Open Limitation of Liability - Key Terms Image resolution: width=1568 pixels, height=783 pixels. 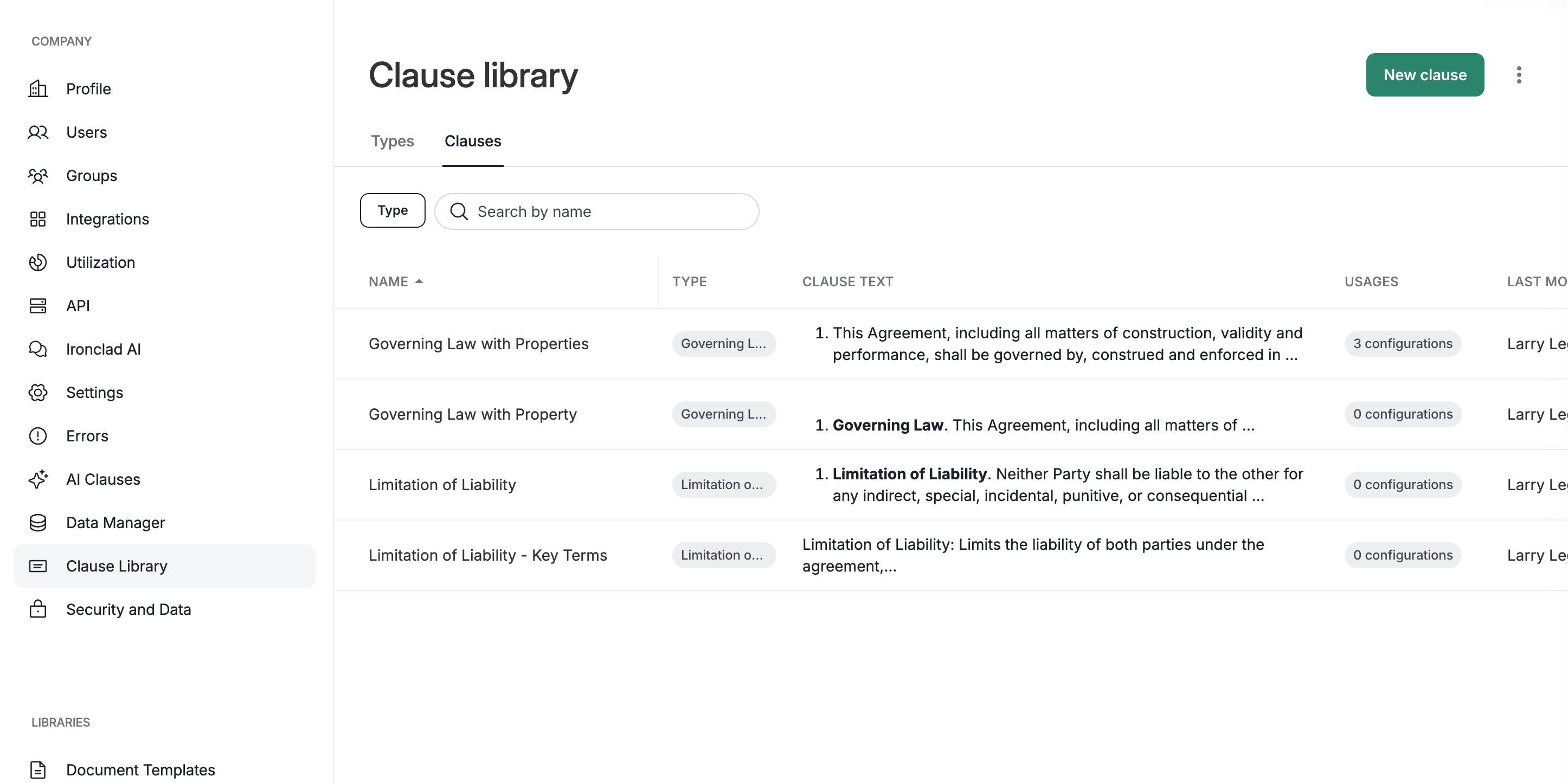pos(487,555)
